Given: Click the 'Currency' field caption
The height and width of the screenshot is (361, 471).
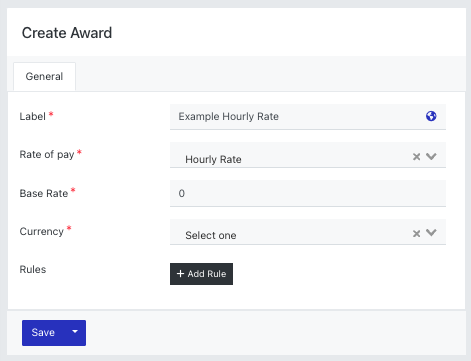Looking at the screenshot, I should [x=42, y=231].
